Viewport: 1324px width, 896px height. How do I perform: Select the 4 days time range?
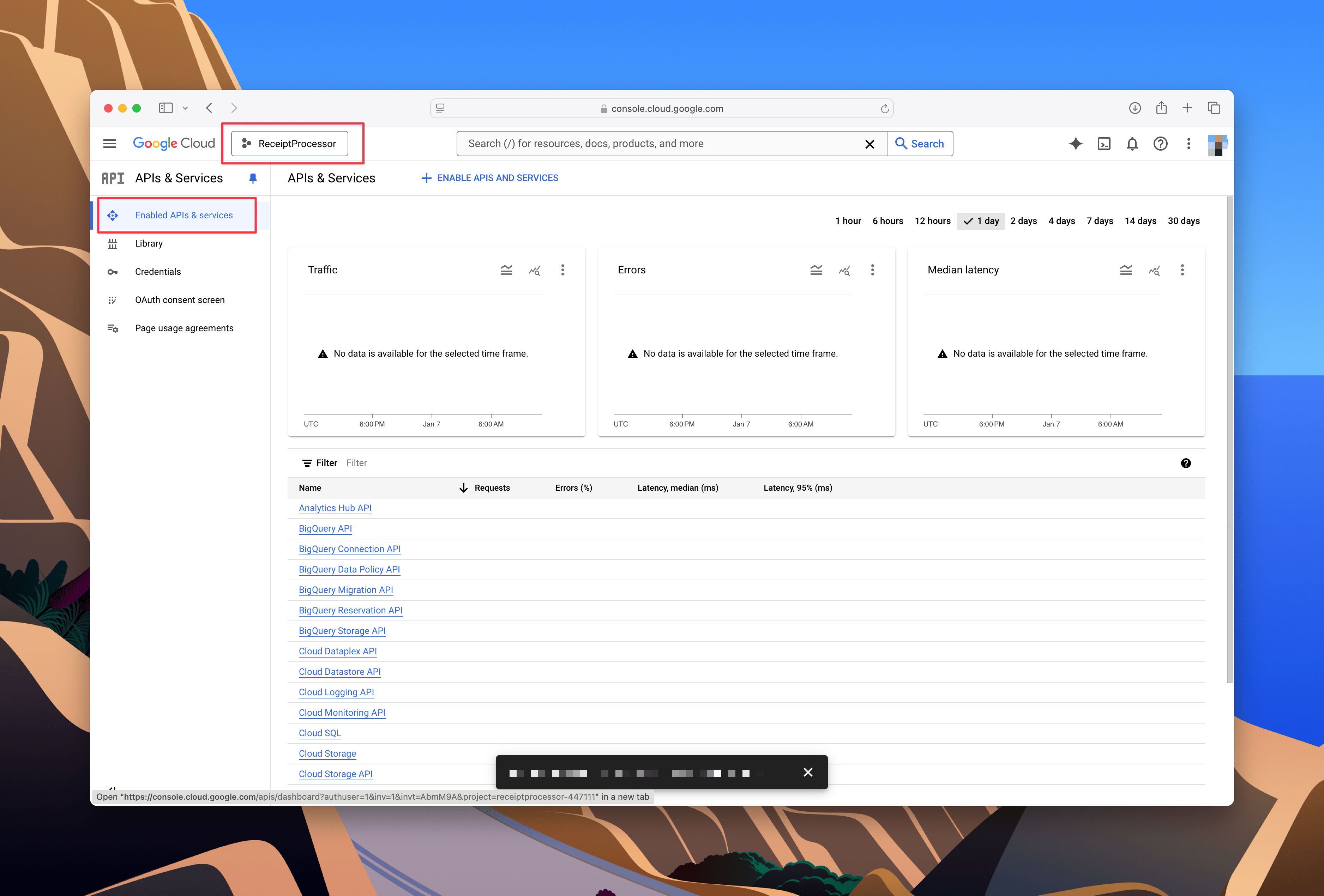pyautogui.click(x=1061, y=221)
